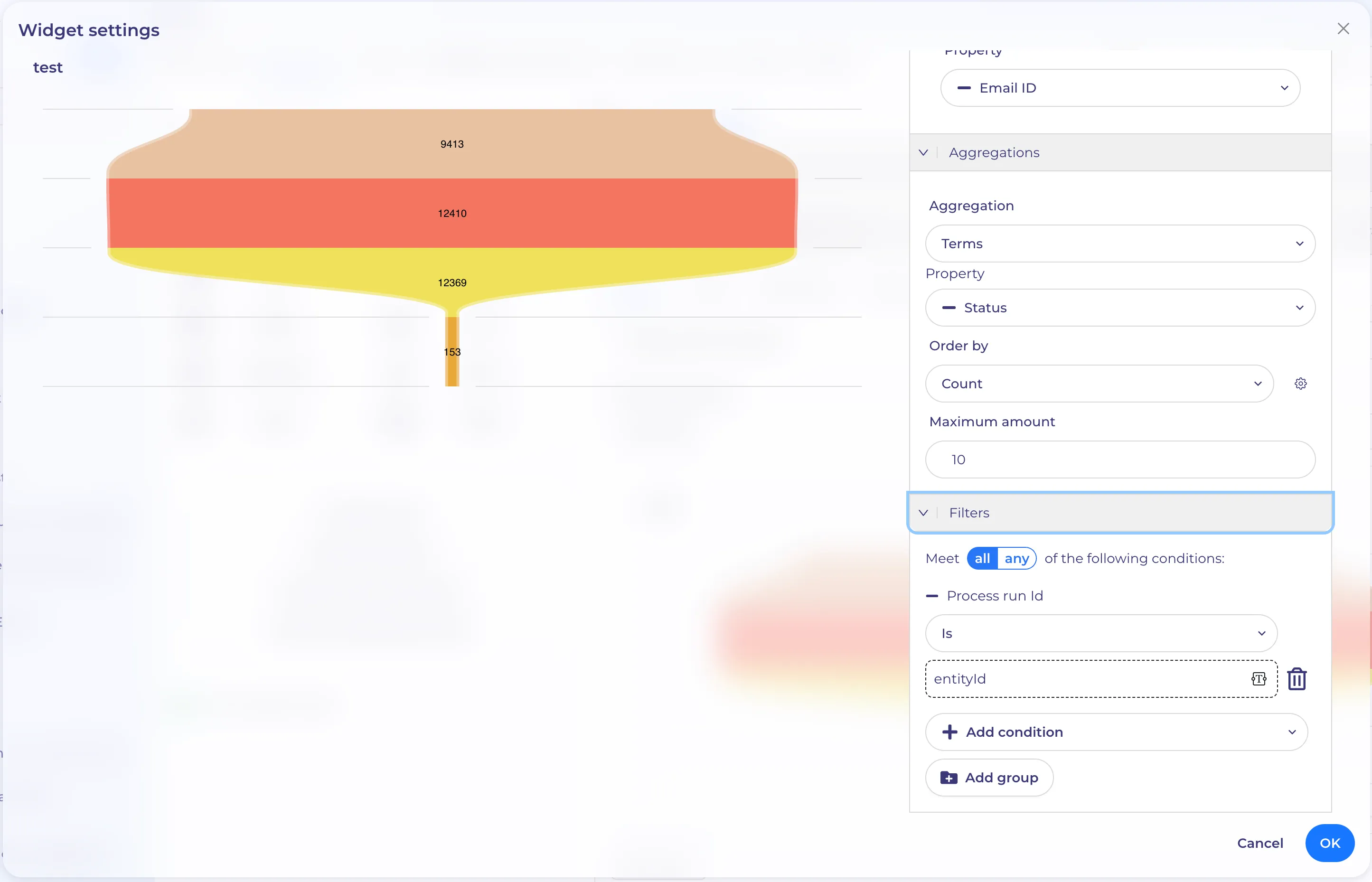Open the Terms aggregation dropdown
The image size is (1372, 882).
pyautogui.click(x=1120, y=244)
